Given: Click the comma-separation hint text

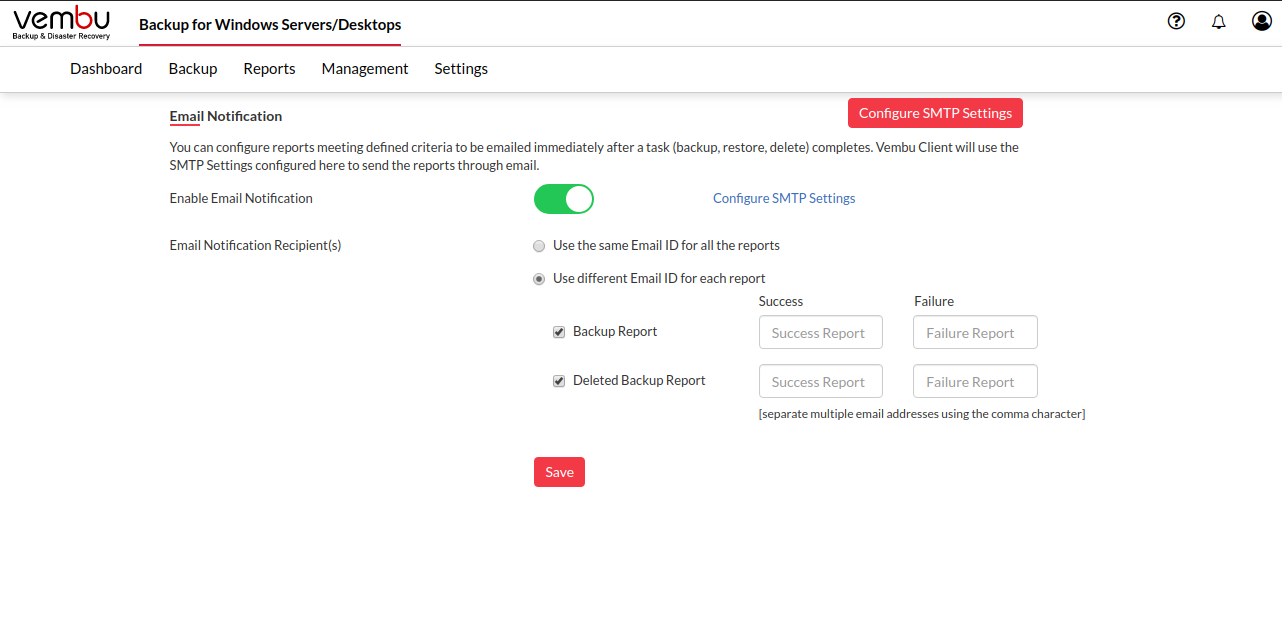Looking at the screenshot, I should coord(922,413).
